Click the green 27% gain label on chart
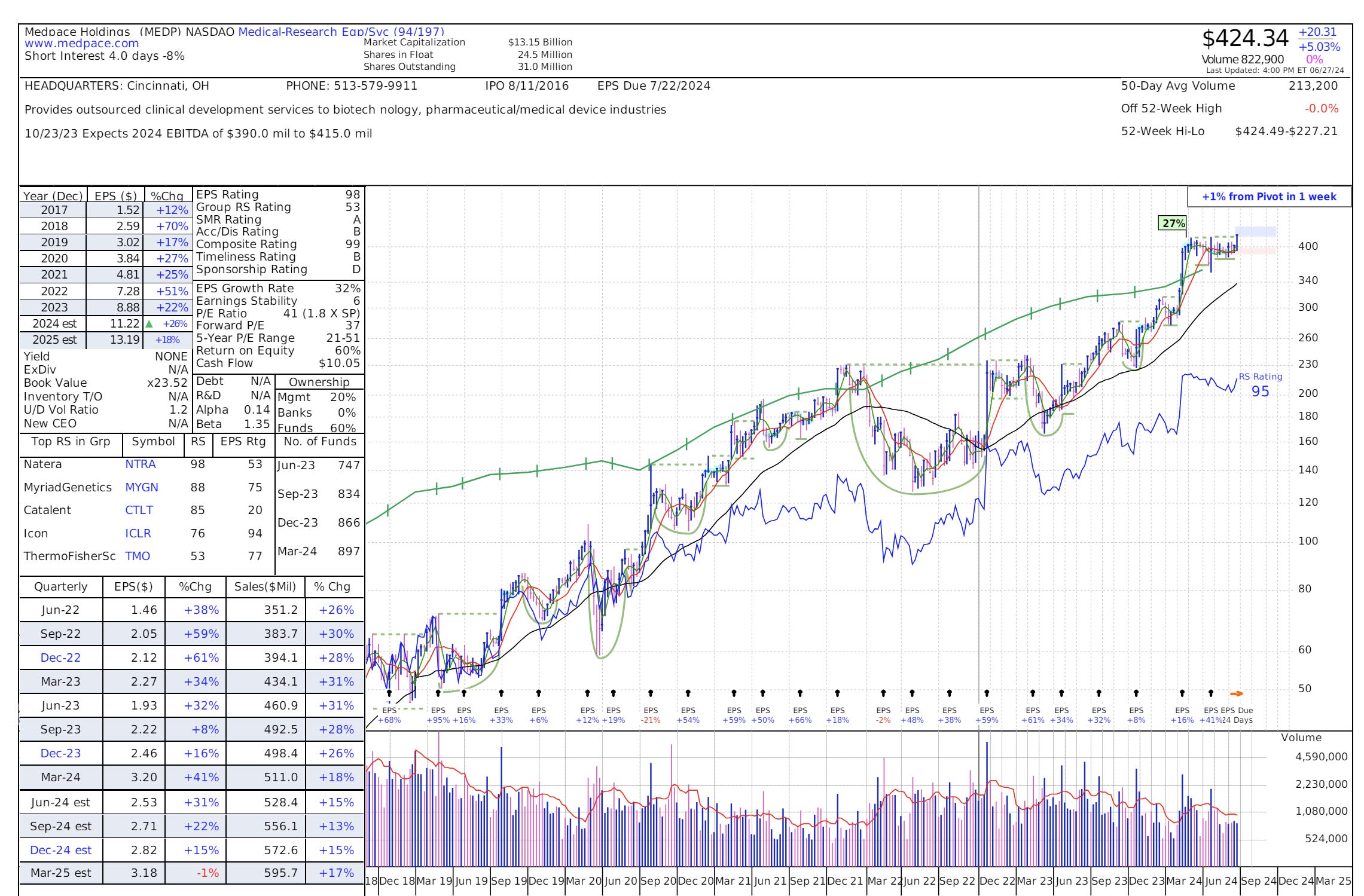1364x896 pixels. (1173, 224)
